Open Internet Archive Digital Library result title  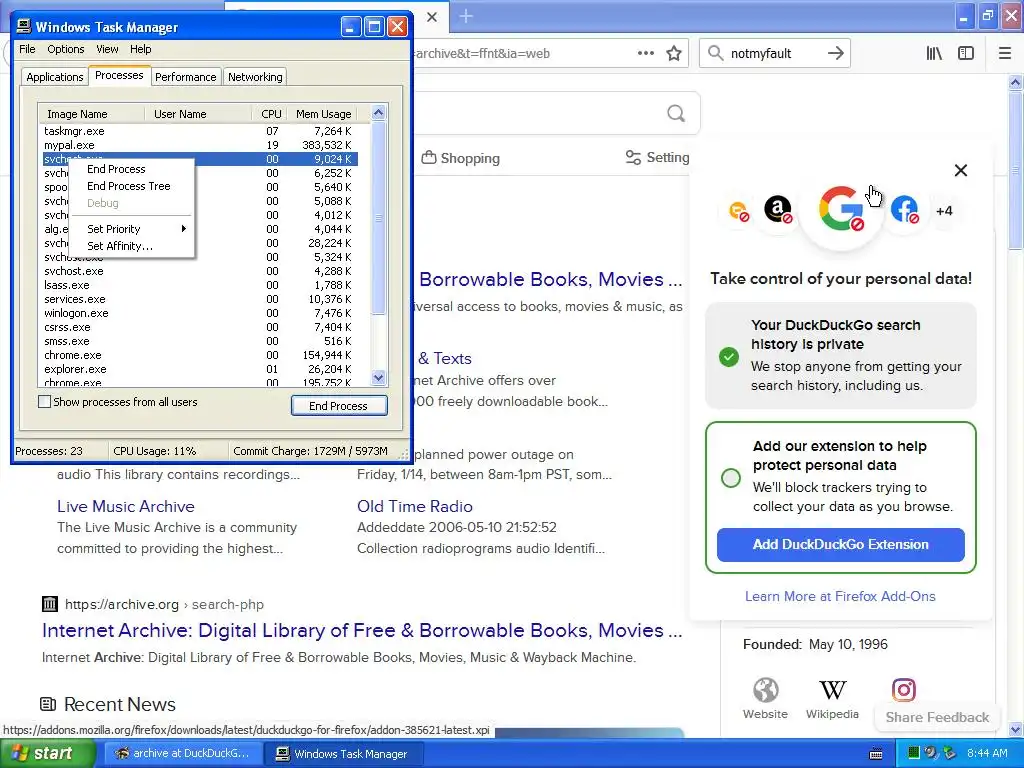pyautogui.click(x=362, y=630)
